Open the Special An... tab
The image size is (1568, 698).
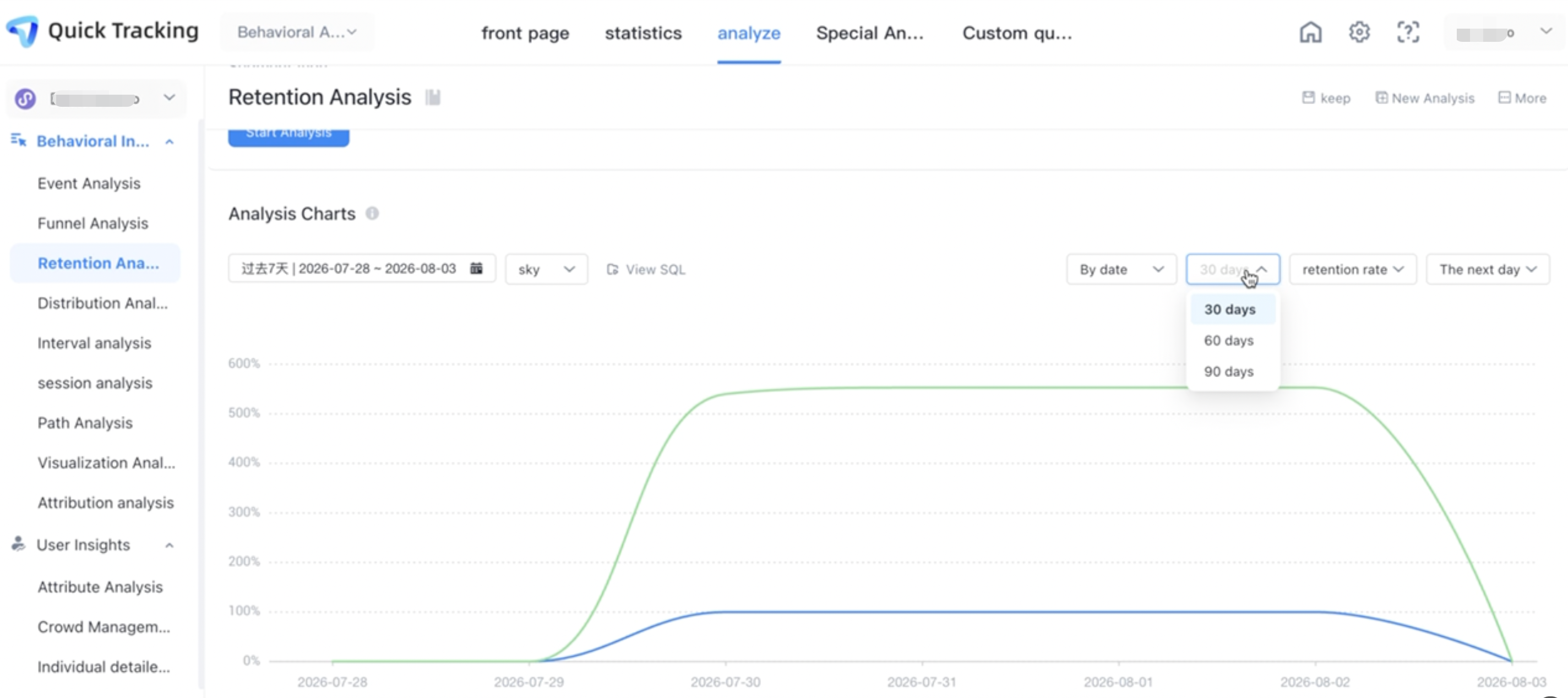point(870,33)
